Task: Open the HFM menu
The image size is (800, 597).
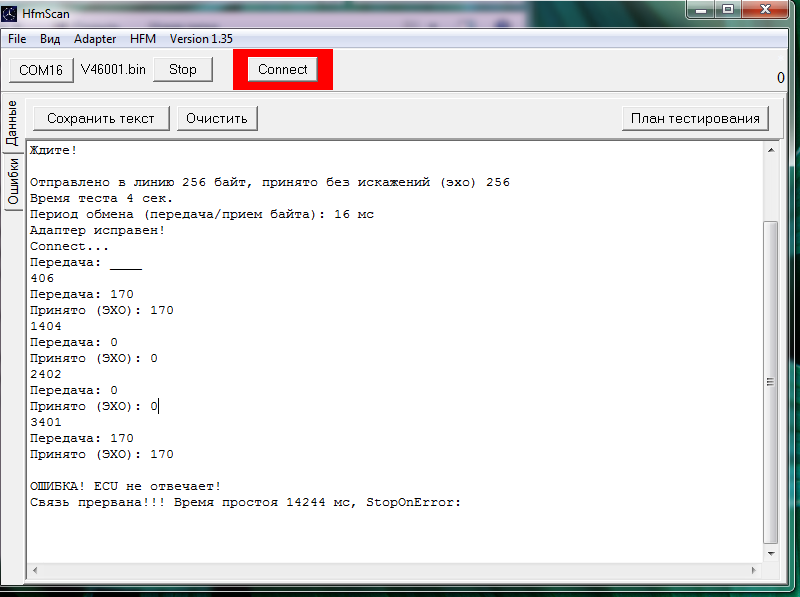Action: [143, 39]
